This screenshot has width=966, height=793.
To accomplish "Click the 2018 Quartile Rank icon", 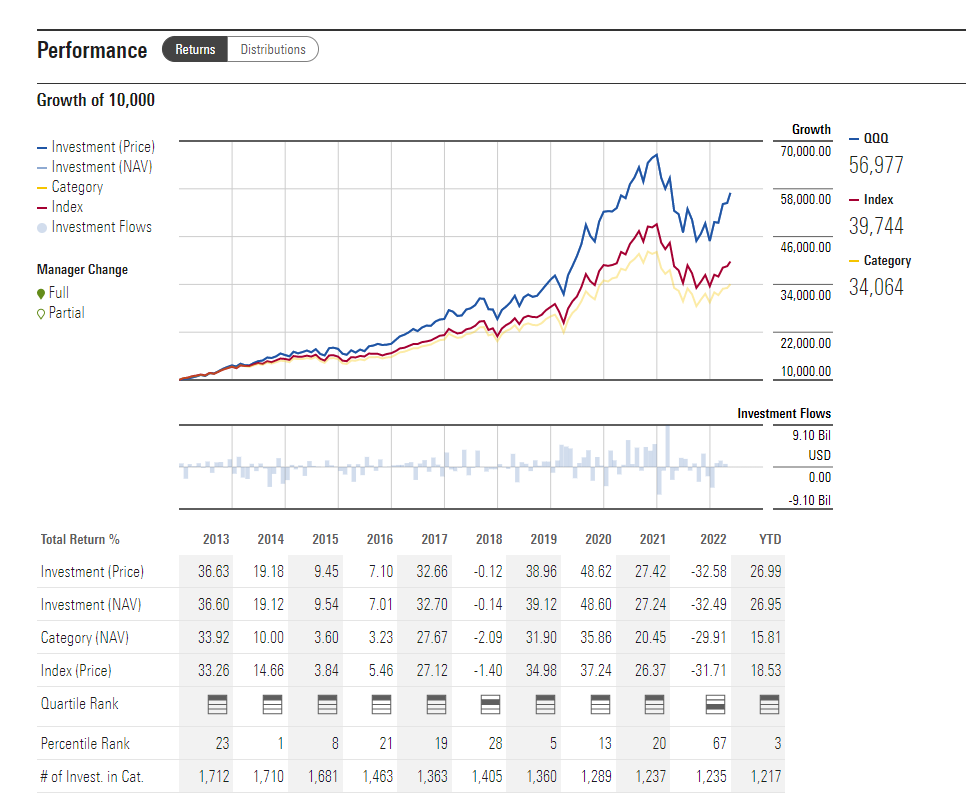I will click(489, 705).
